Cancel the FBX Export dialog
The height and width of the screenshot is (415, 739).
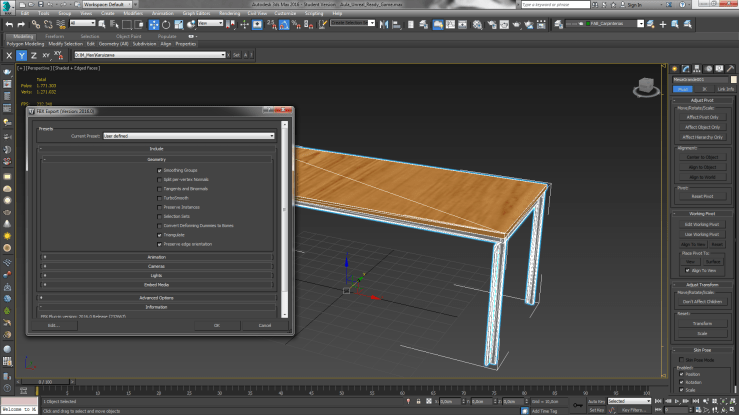point(264,325)
